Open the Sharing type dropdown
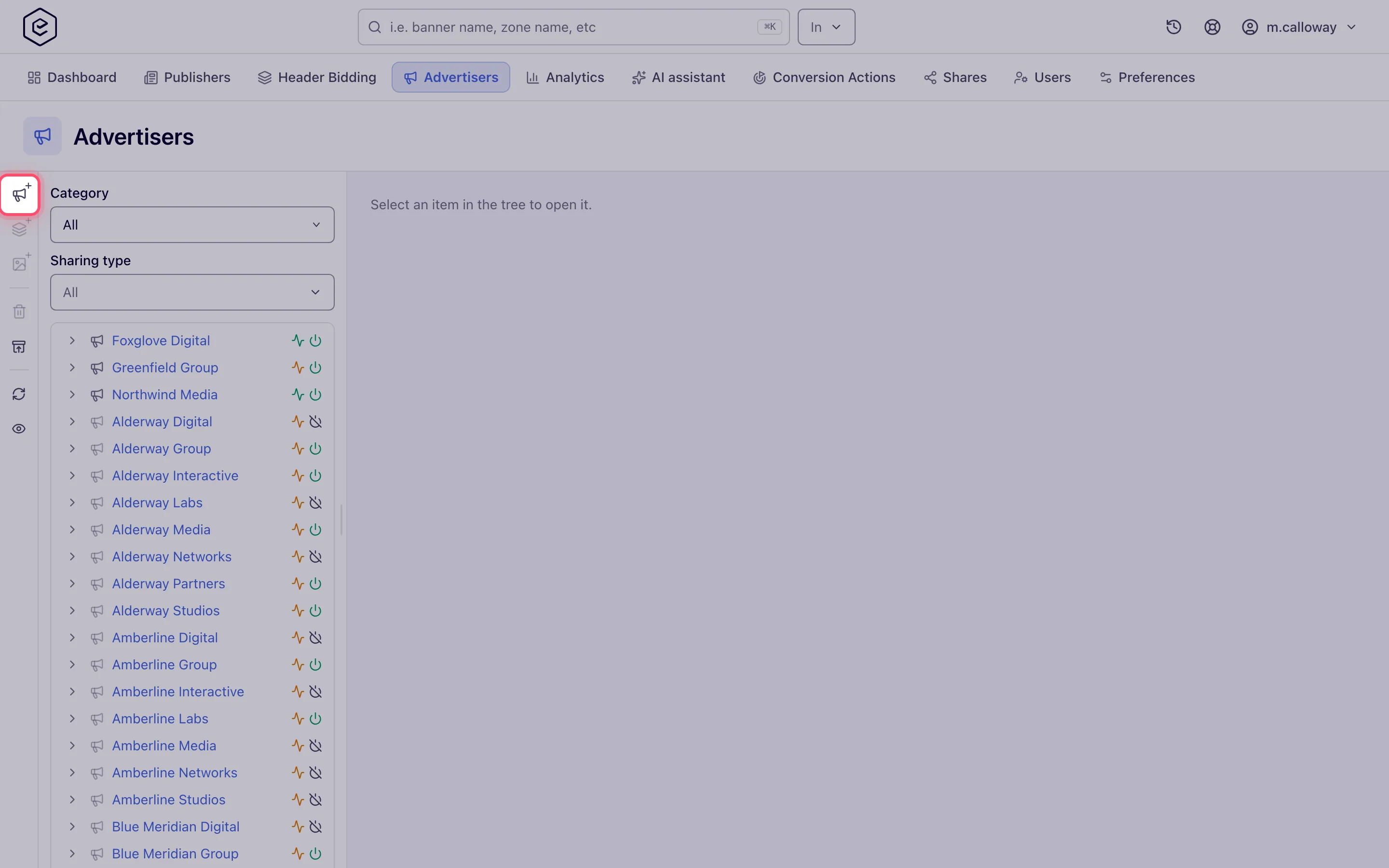 pos(192,292)
